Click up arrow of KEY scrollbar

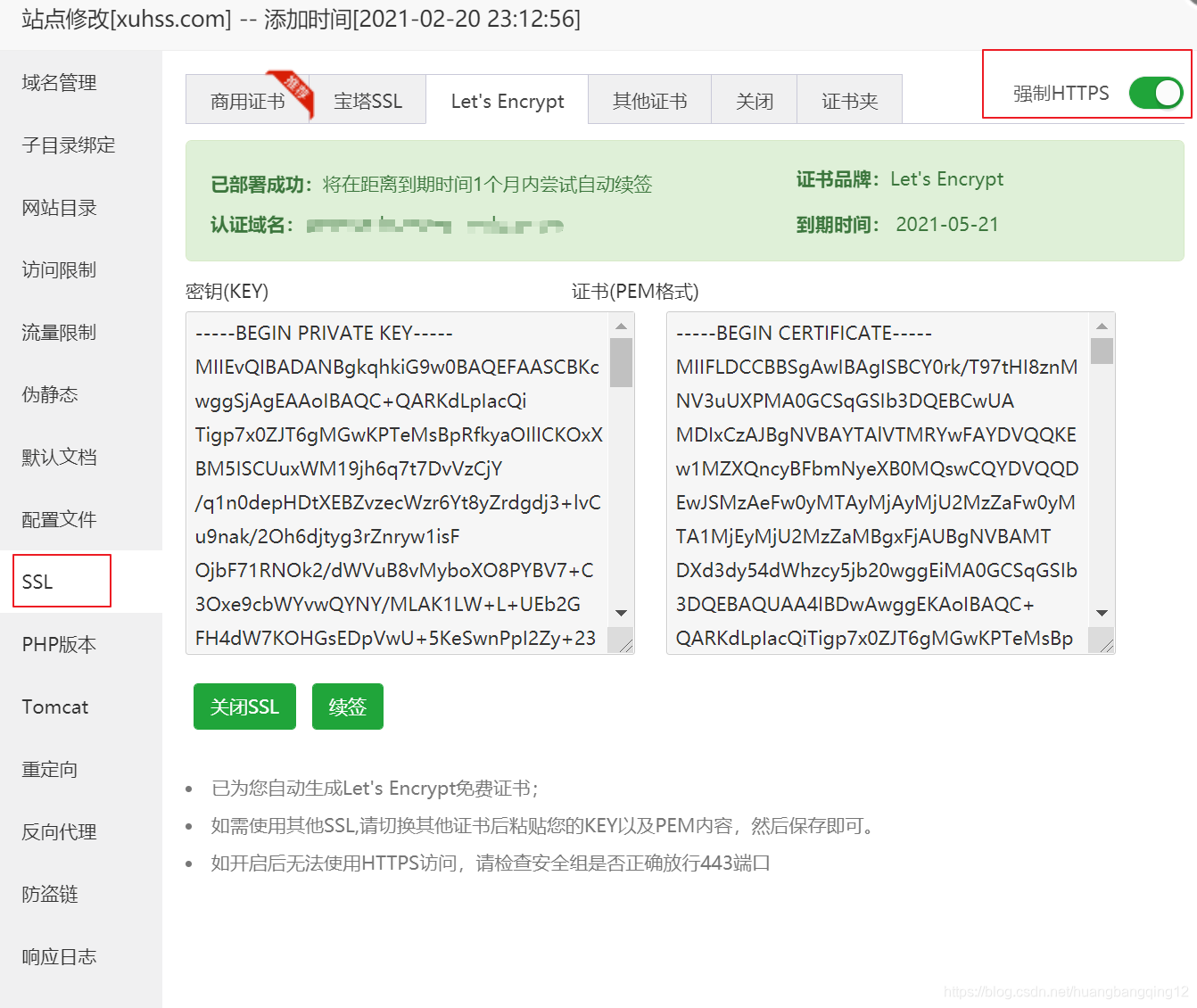(x=622, y=326)
